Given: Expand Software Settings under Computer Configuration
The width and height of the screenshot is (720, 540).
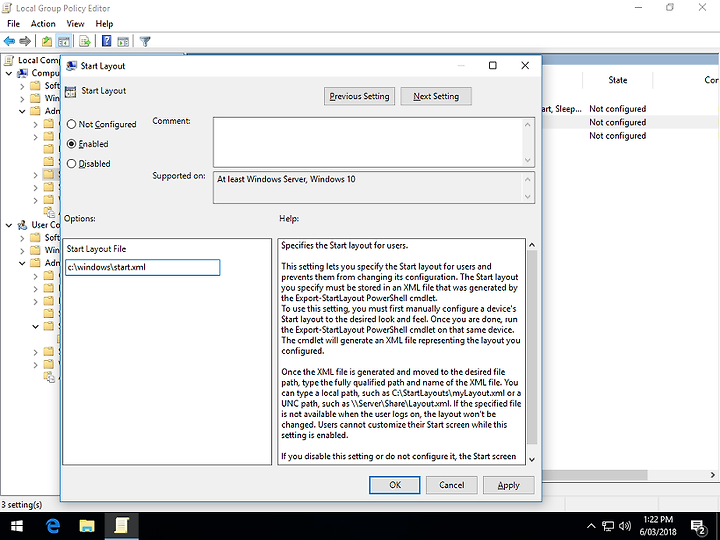Looking at the screenshot, I should pyautogui.click(x=22, y=86).
